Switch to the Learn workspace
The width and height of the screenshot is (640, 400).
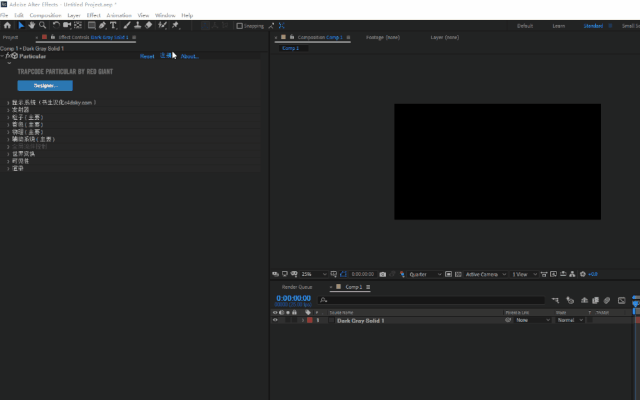559,26
